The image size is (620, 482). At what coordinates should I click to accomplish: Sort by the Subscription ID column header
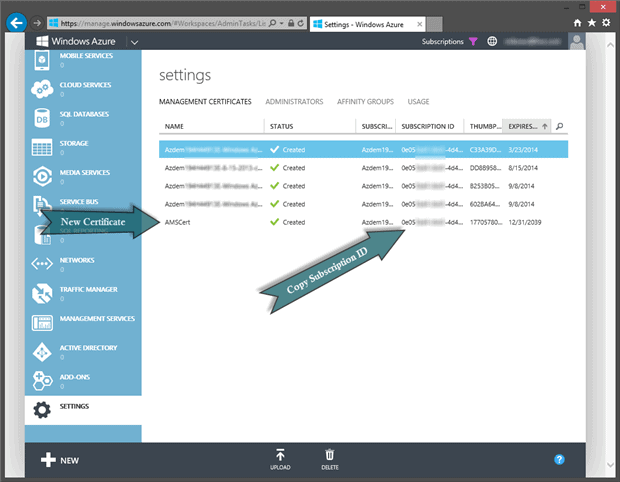click(429, 127)
